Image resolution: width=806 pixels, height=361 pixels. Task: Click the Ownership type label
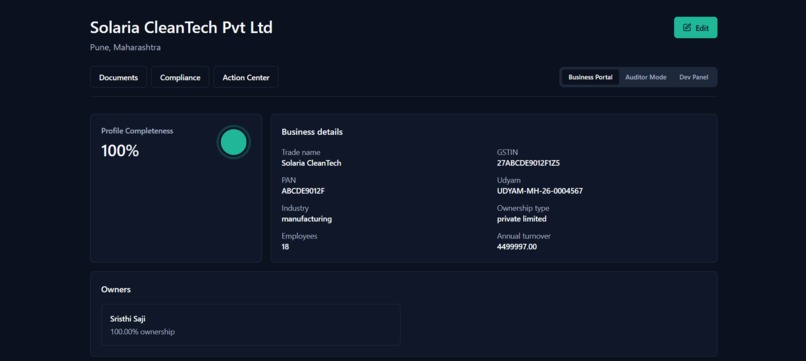[523, 208]
